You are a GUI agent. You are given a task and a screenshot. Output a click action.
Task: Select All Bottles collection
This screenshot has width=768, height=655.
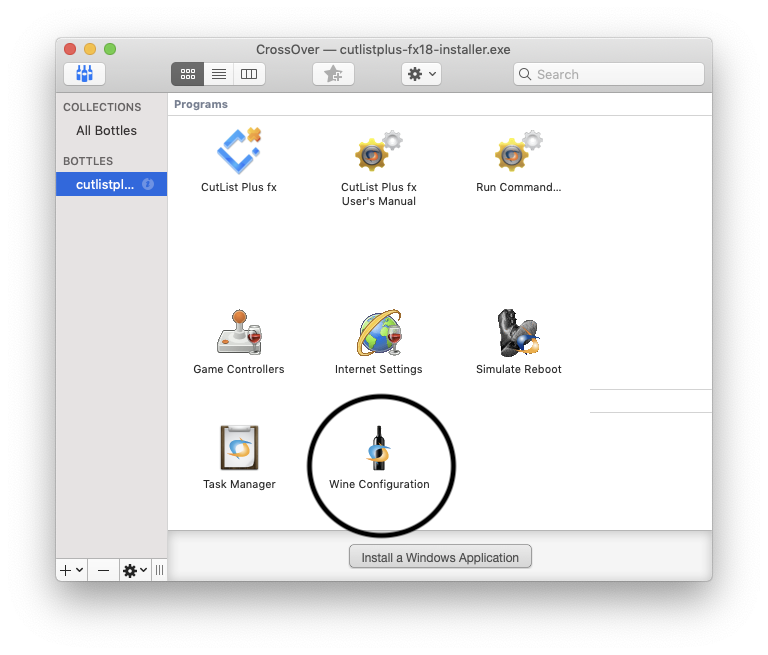tap(106, 130)
